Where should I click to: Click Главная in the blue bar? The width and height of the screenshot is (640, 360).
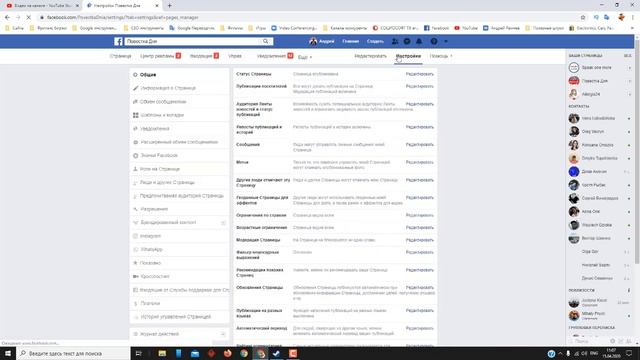pos(351,41)
